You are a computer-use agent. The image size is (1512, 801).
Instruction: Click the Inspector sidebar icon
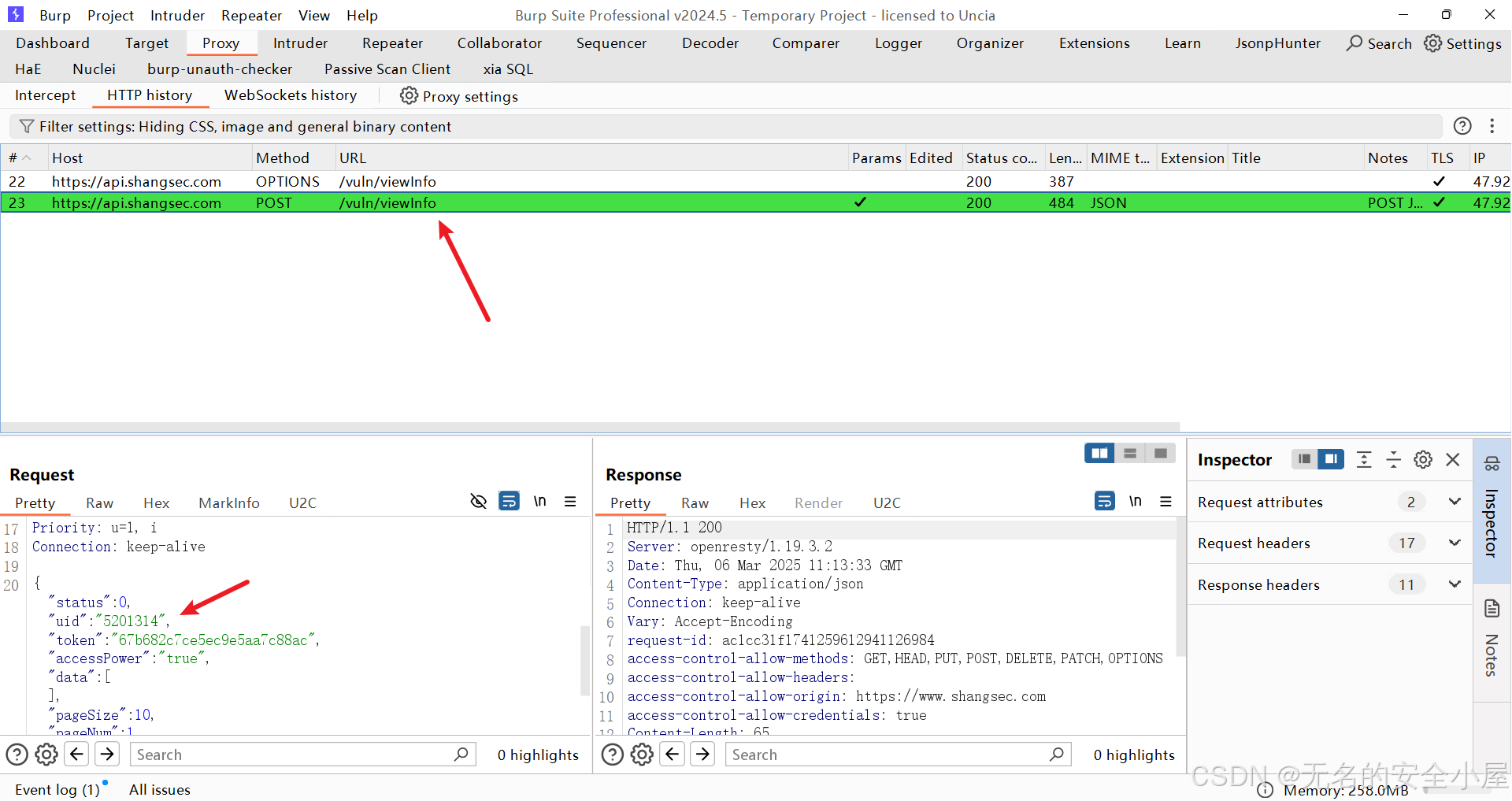click(1492, 464)
